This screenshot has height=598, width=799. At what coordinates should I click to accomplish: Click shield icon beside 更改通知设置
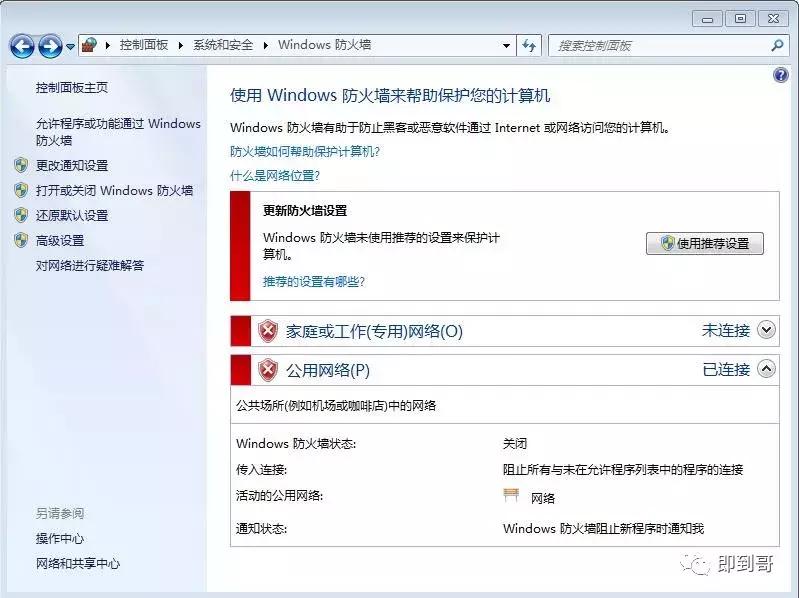[x=21, y=165]
